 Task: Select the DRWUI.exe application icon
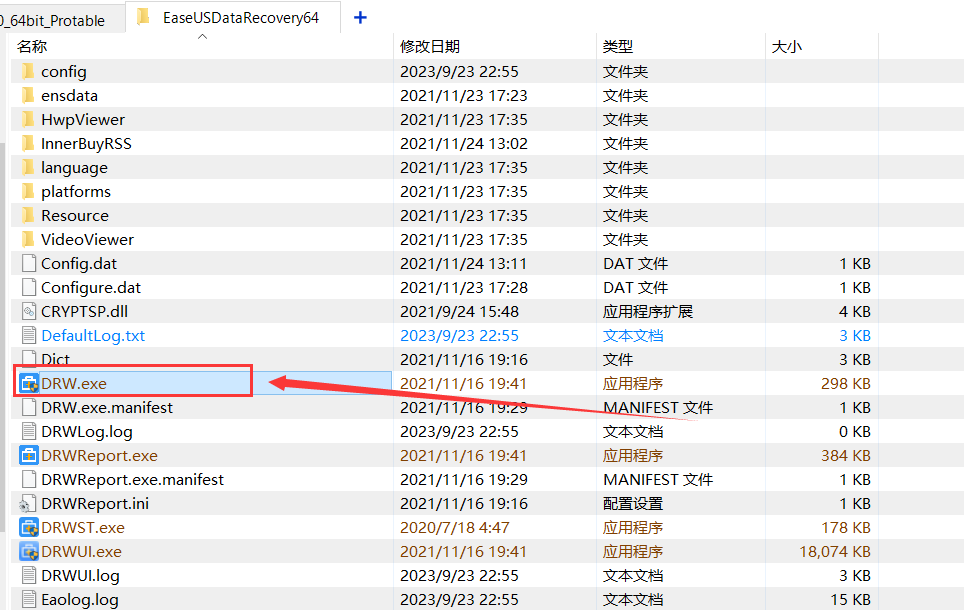click(27, 551)
